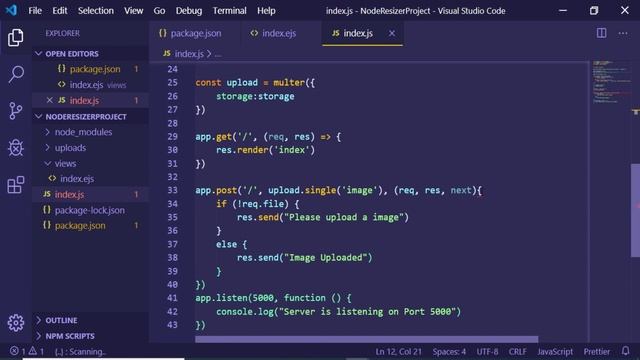Open breadcrumb dropdown after index.js
Screen dimensions: 640x360
click(x=218, y=54)
